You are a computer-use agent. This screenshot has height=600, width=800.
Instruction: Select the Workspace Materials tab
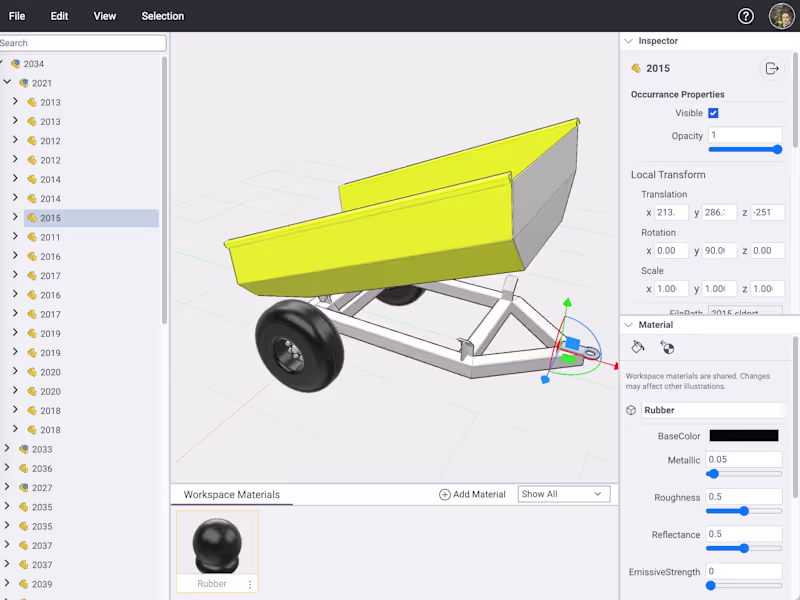click(232, 495)
